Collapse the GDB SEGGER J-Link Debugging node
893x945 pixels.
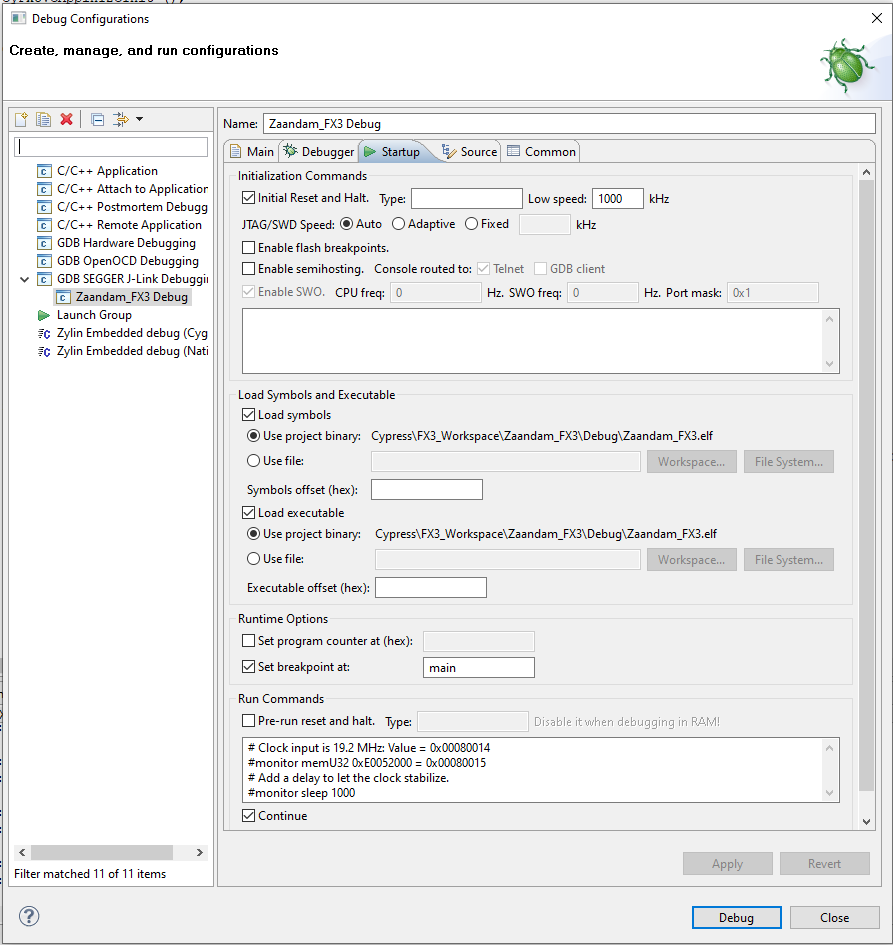click(23, 278)
